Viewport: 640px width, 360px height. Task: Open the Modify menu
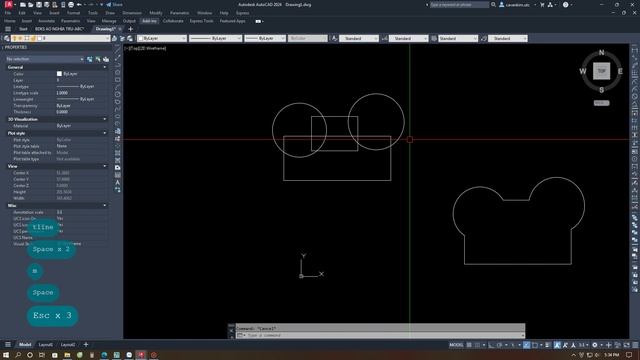tap(156, 13)
